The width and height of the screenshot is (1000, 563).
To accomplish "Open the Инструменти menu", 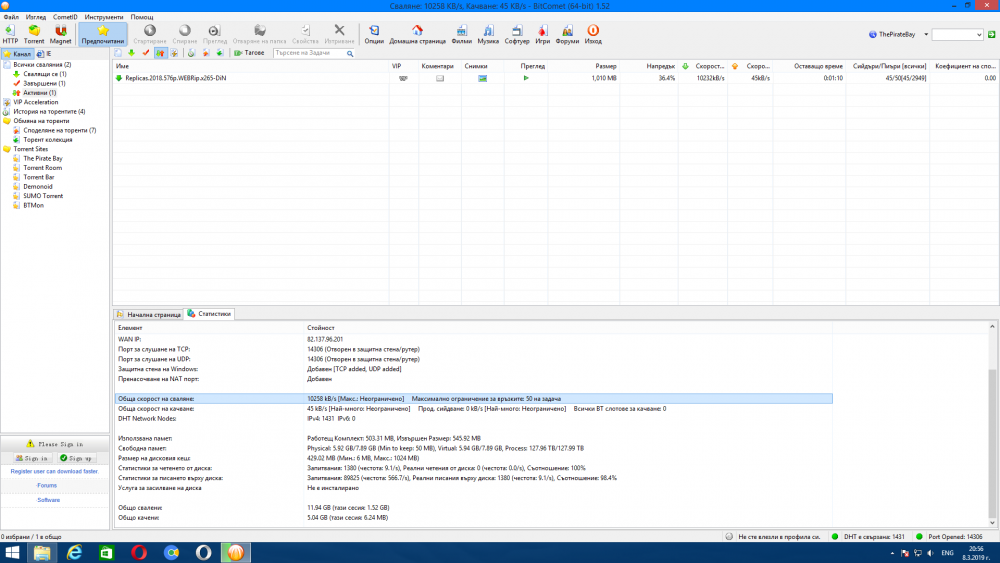I will [x=104, y=17].
